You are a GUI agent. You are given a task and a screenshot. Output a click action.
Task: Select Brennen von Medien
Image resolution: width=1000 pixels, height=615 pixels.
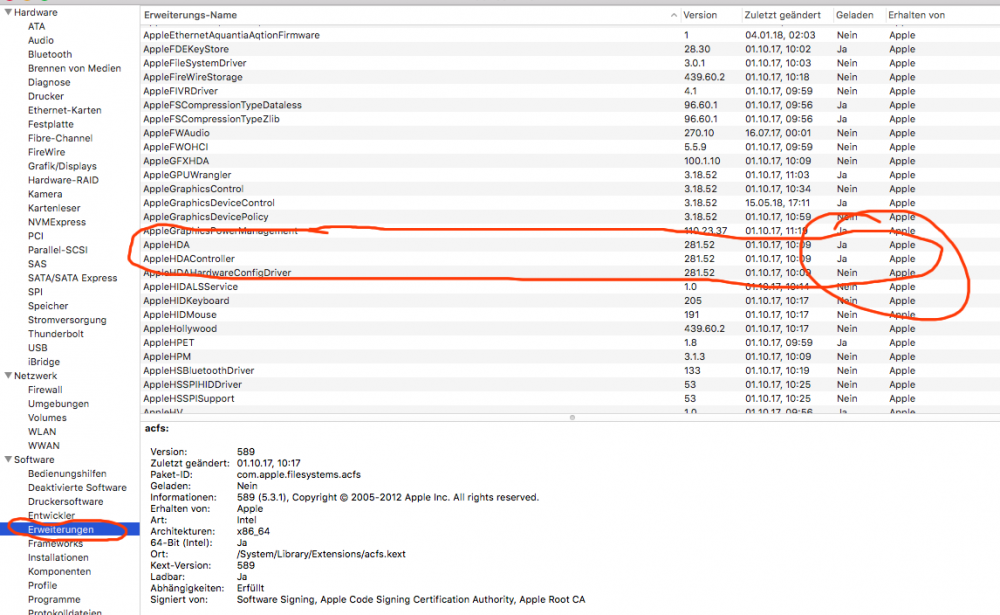tap(74, 68)
